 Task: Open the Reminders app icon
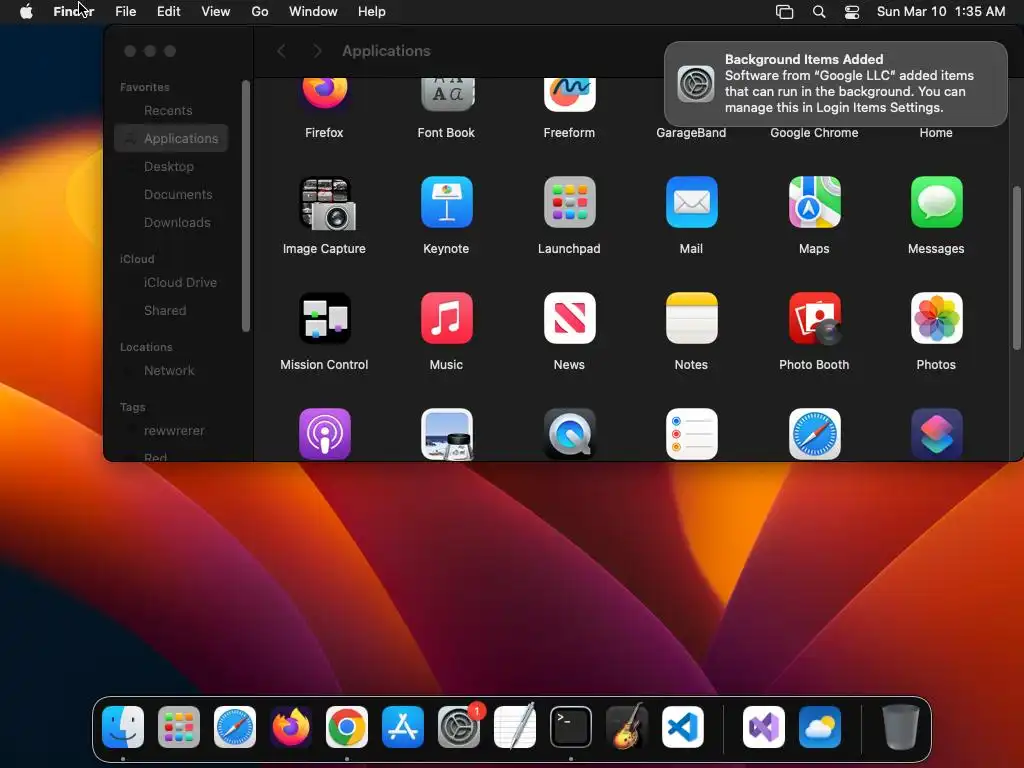[x=692, y=434]
